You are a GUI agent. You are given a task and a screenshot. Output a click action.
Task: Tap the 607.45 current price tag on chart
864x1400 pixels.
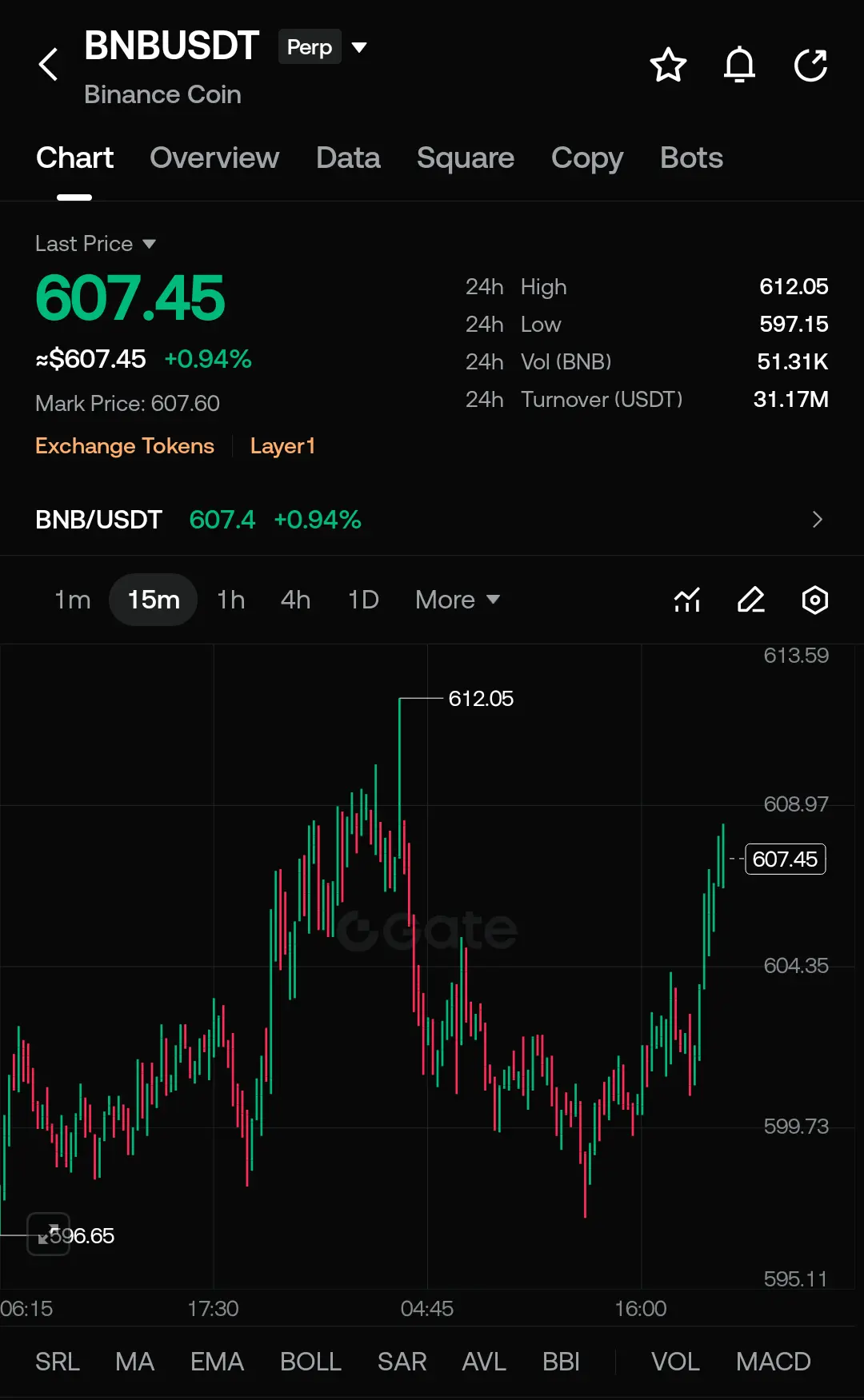click(x=785, y=859)
